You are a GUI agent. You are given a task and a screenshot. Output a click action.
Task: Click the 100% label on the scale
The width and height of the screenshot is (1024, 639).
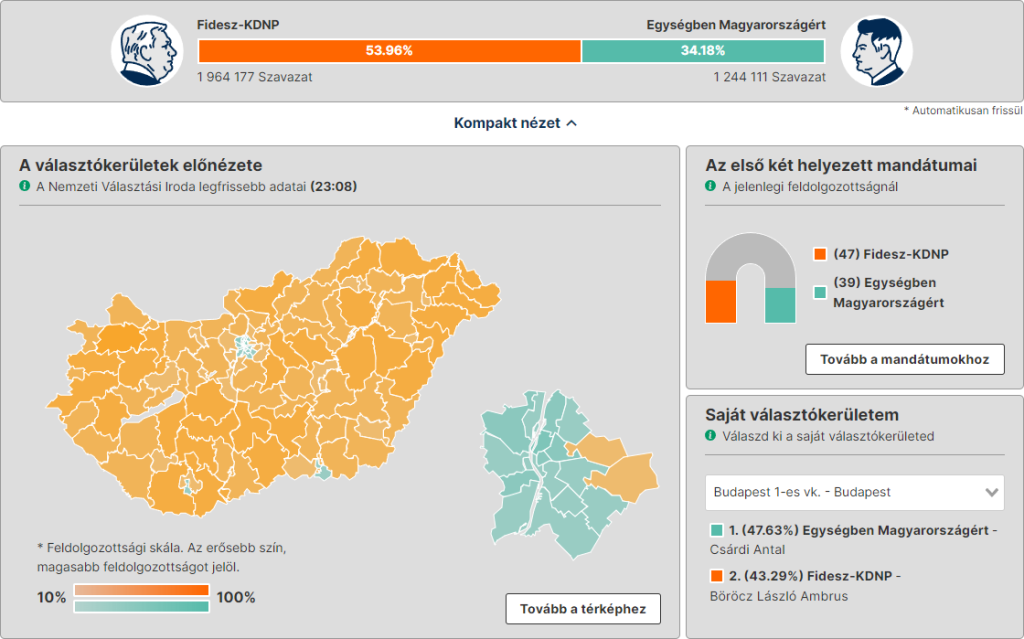[x=236, y=597]
